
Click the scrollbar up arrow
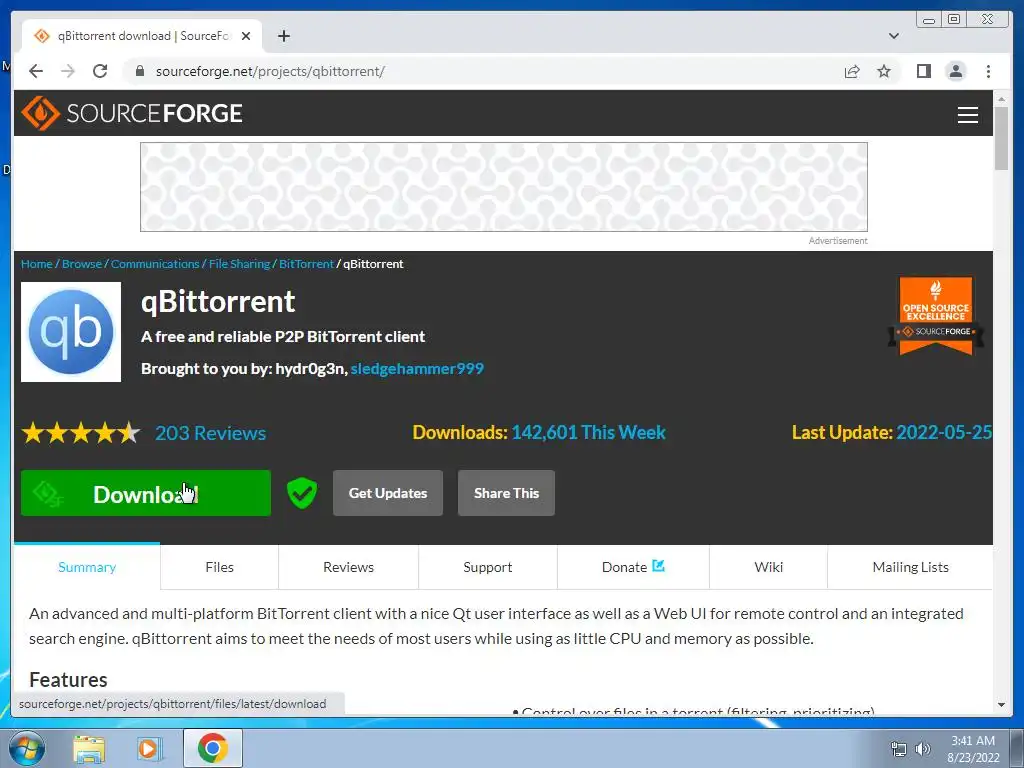click(1001, 99)
